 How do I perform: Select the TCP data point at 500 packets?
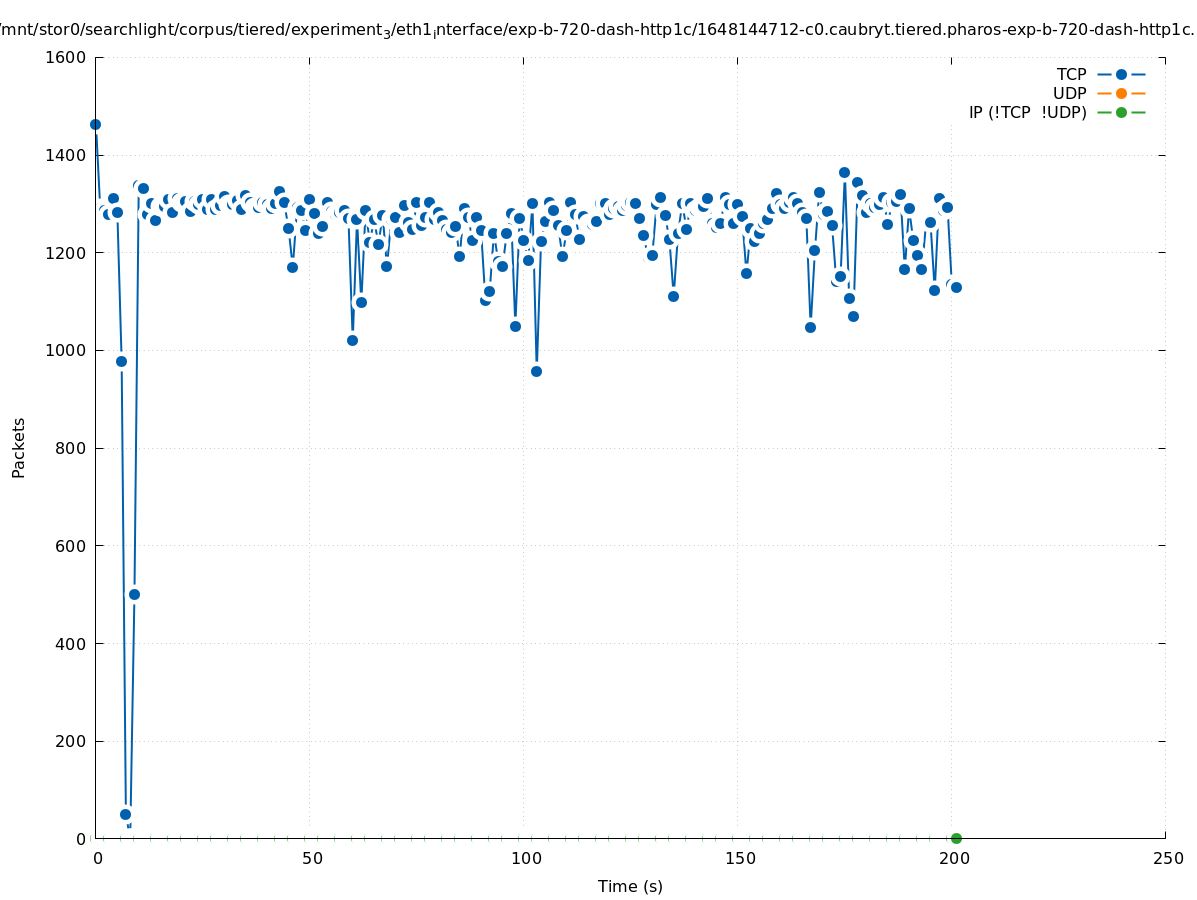tap(134, 594)
